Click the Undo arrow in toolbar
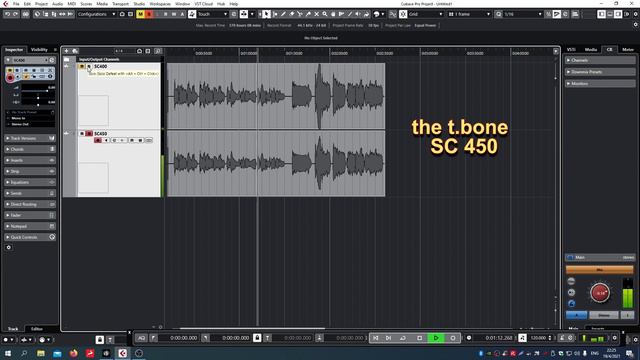Screen dimensions: 640x360 click(x=7, y=14)
